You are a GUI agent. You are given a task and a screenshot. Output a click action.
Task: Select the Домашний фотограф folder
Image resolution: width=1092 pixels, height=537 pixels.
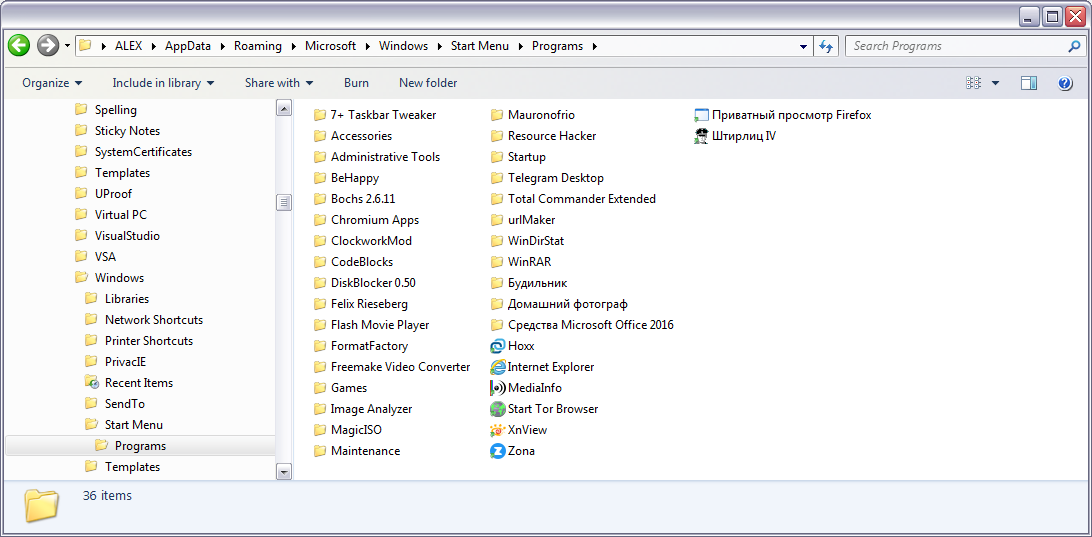(559, 304)
